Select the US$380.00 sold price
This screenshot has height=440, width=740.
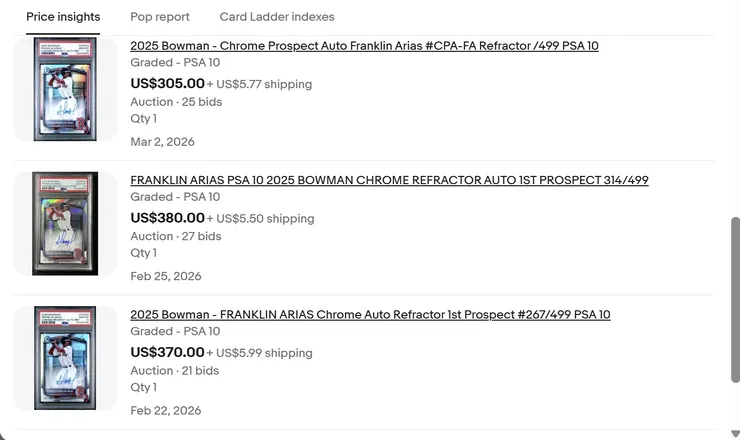point(167,218)
